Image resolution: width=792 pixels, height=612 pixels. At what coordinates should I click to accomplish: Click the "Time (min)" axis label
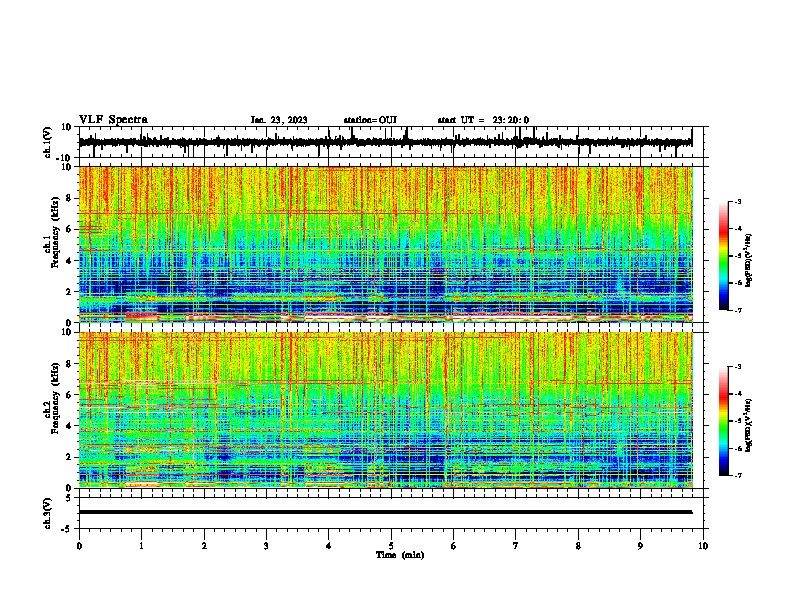[x=400, y=555]
